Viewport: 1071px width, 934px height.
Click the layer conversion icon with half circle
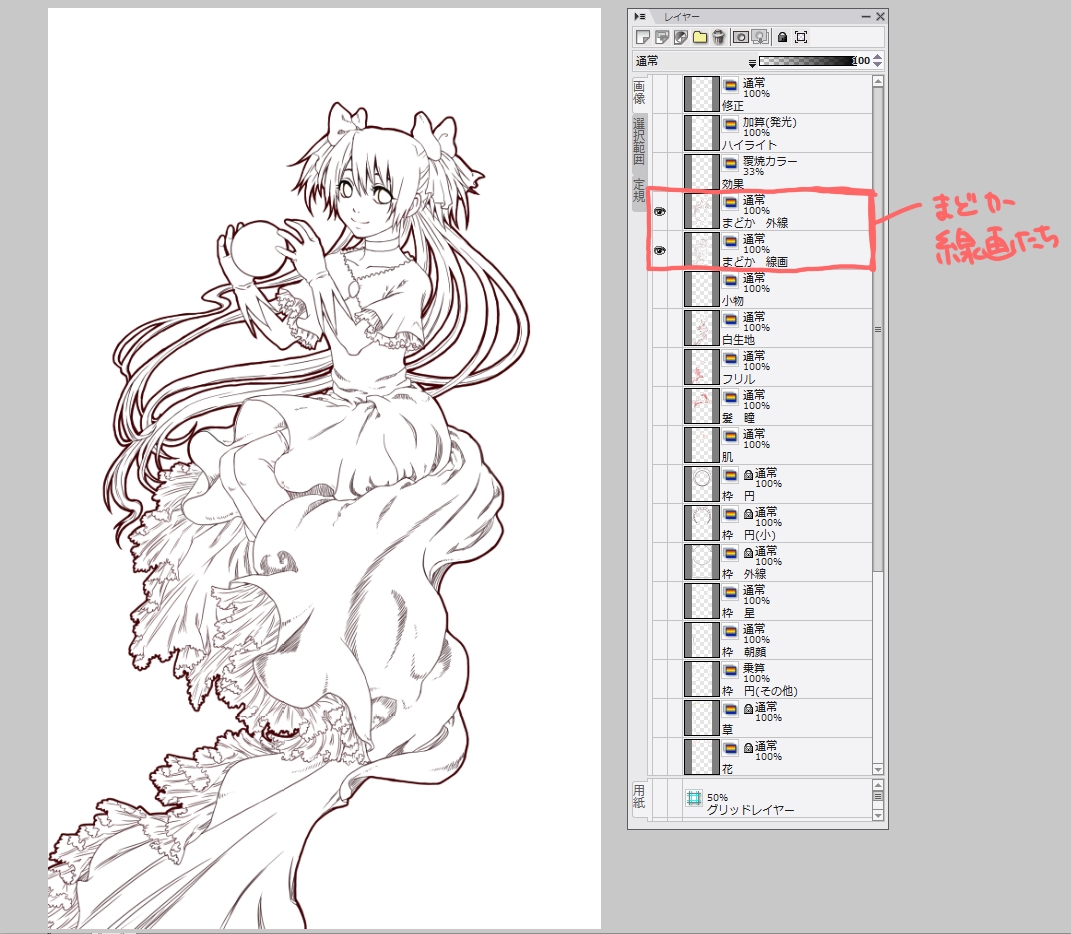pyautogui.click(x=681, y=37)
